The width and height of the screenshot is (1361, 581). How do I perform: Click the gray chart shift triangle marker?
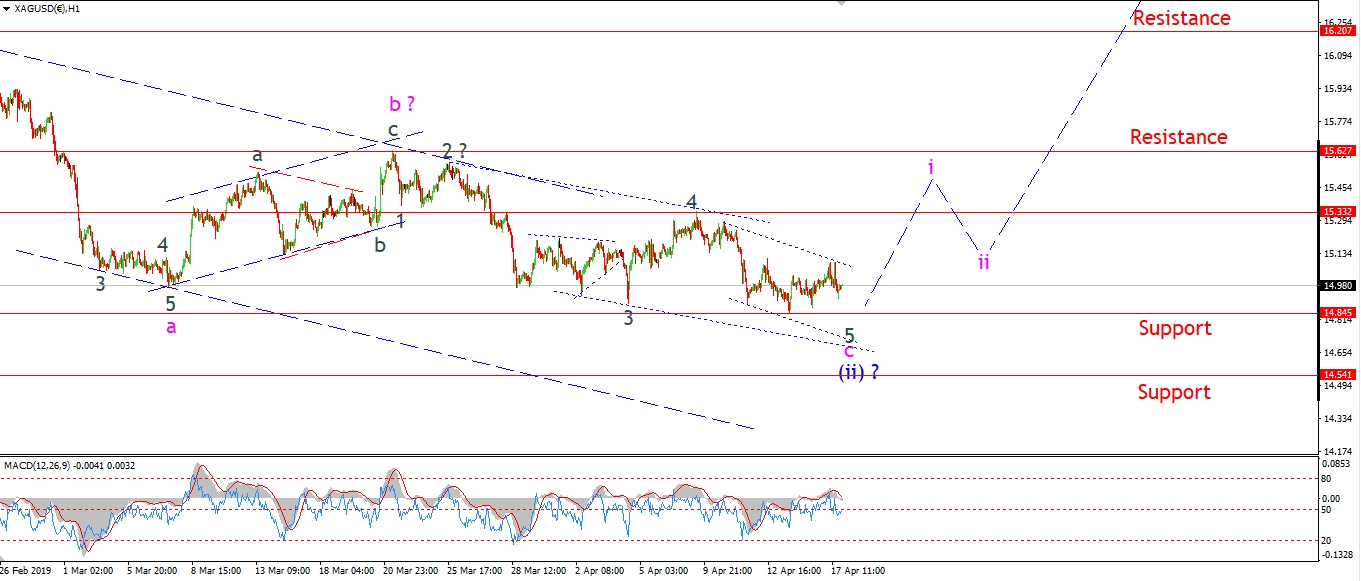pyautogui.click(x=840, y=4)
